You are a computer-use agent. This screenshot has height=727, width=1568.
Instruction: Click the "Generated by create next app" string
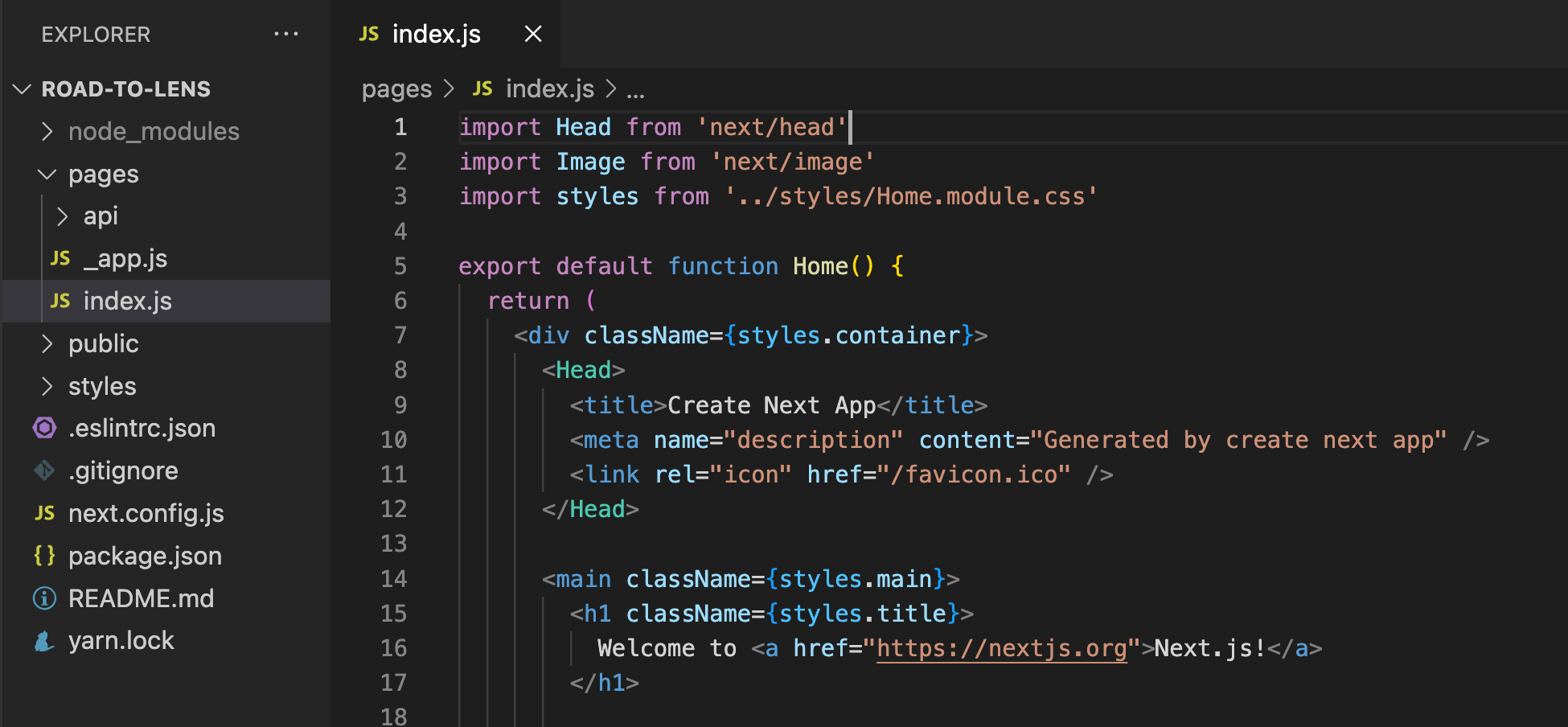point(1239,440)
